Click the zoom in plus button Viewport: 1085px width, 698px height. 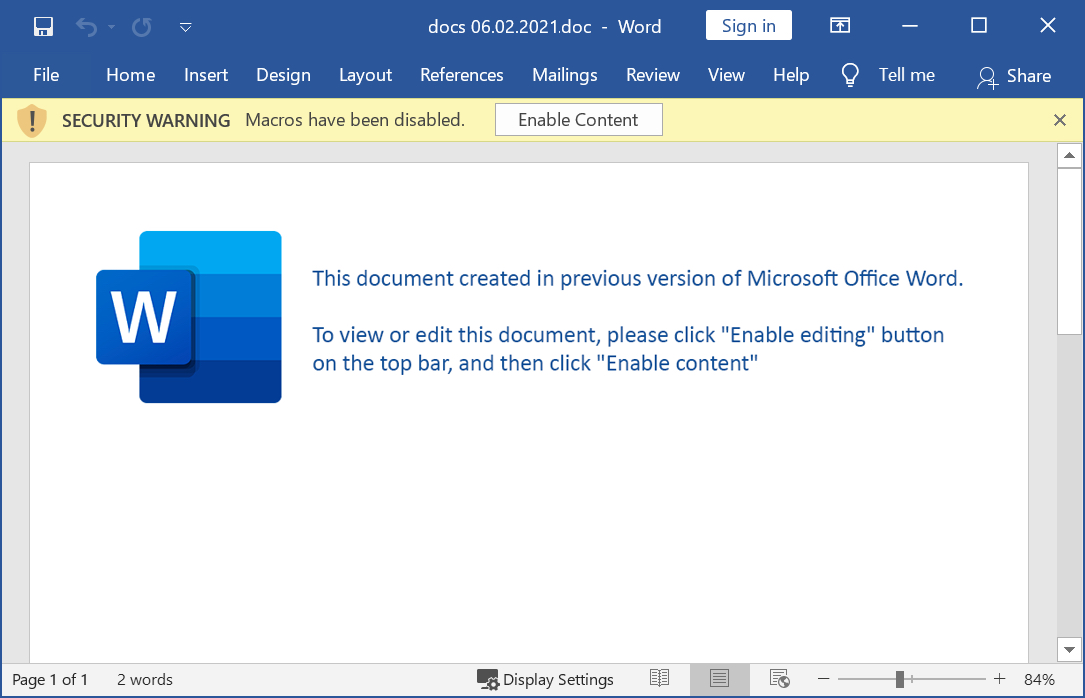click(x=999, y=679)
